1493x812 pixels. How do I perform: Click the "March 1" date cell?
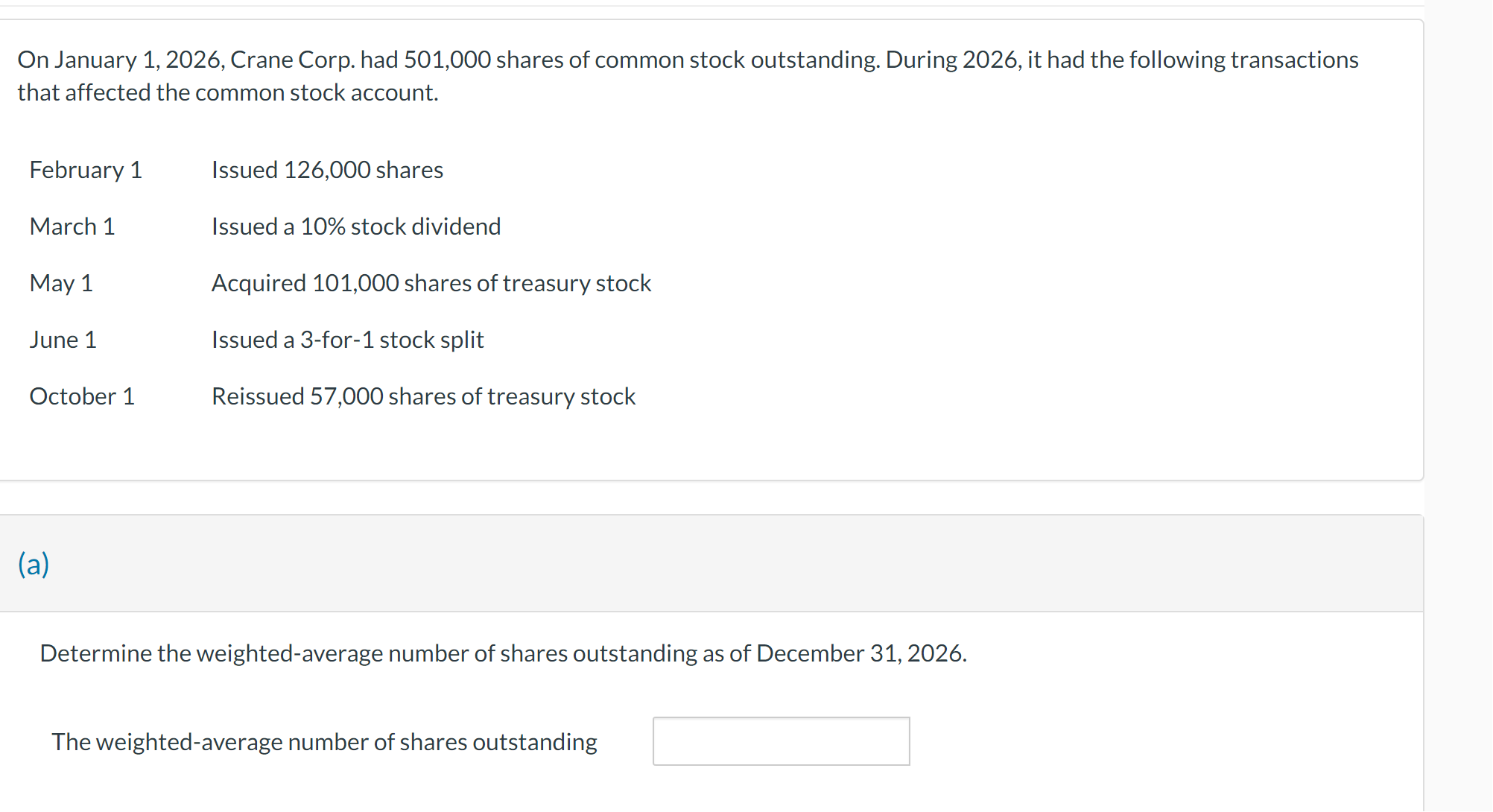(x=72, y=226)
